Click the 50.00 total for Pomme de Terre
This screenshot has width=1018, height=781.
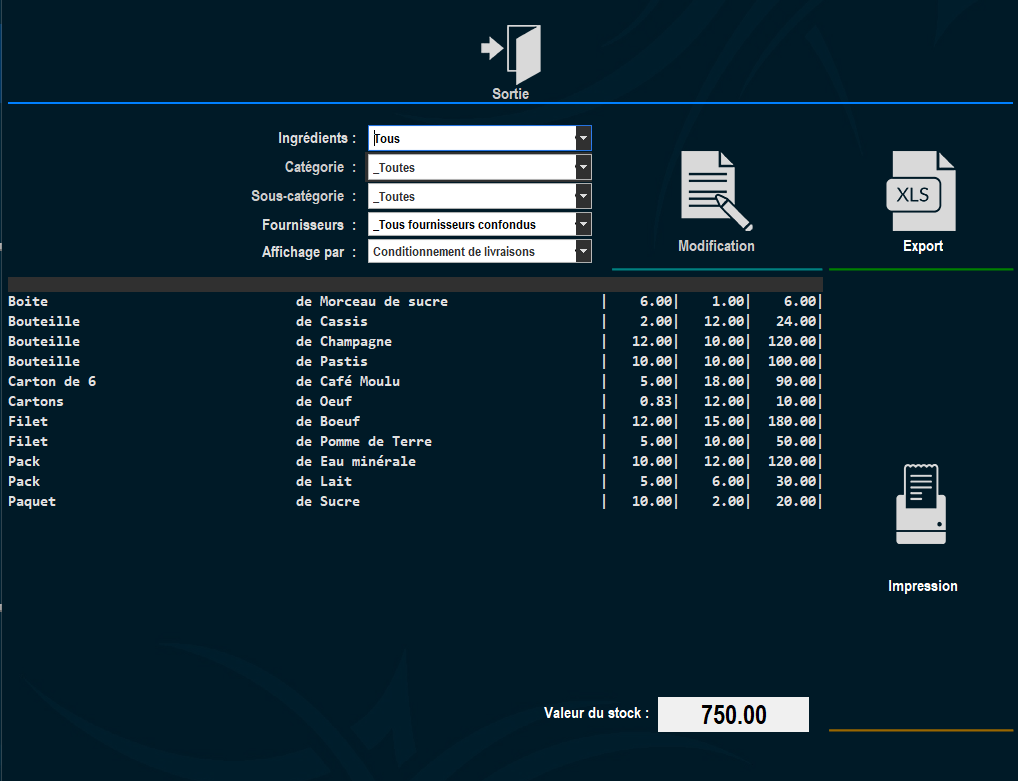coord(796,441)
